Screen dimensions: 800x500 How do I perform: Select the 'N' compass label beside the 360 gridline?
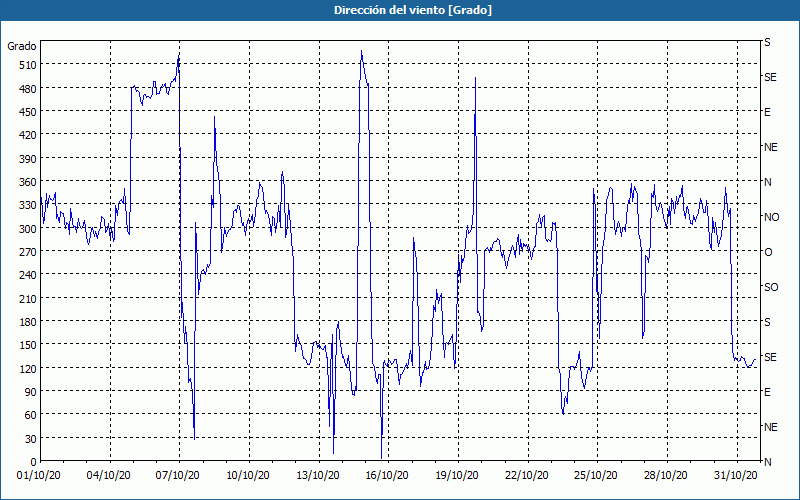coord(768,182)
